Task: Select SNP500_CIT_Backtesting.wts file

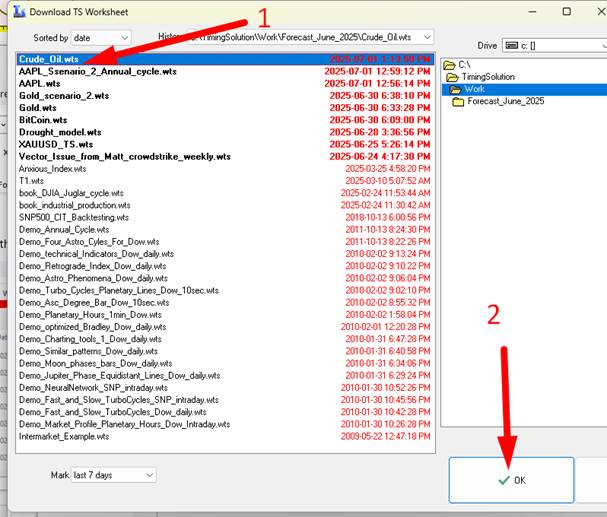Action: pos(225,217)
